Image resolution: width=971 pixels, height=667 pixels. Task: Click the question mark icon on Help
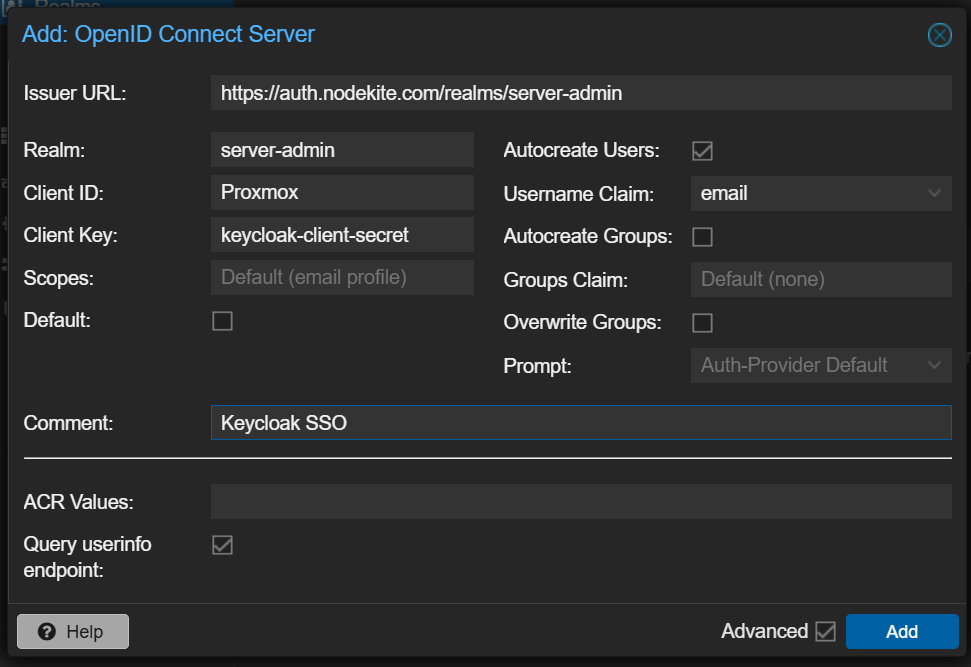pos(46,632)
